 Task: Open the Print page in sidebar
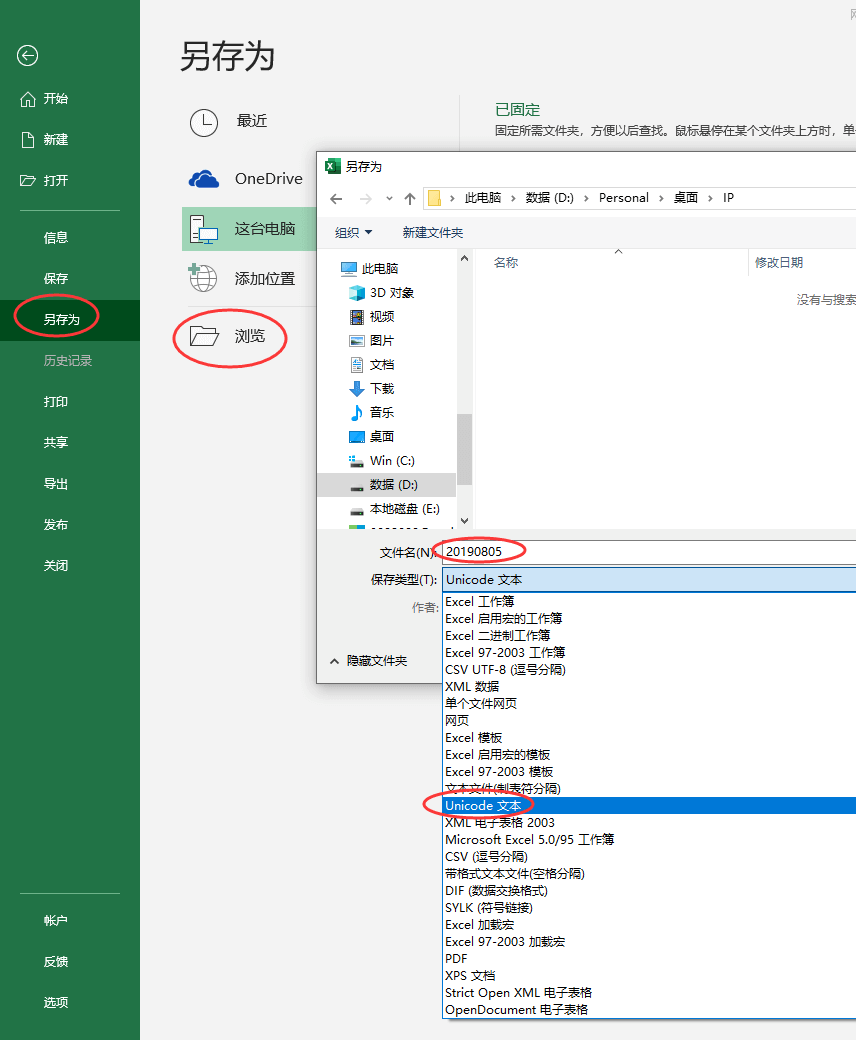click(x=56, y=402)
